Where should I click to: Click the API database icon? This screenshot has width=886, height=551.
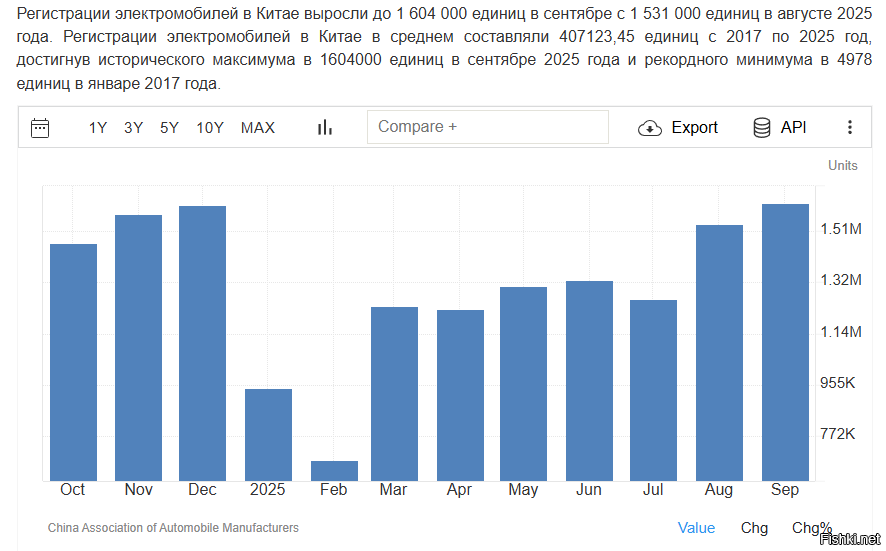(762, 128)
